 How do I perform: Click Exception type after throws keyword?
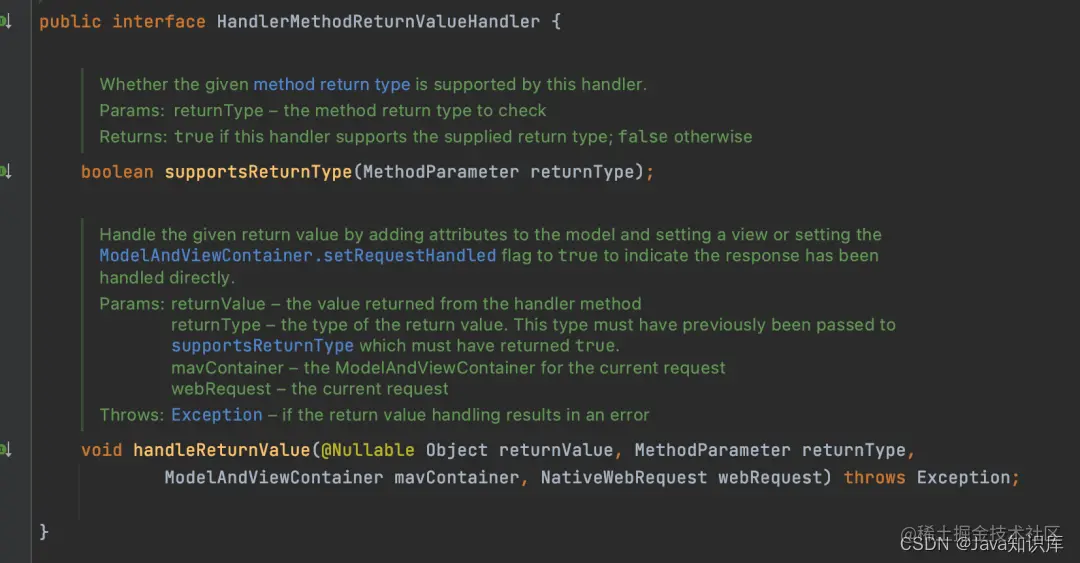[964, 478]
